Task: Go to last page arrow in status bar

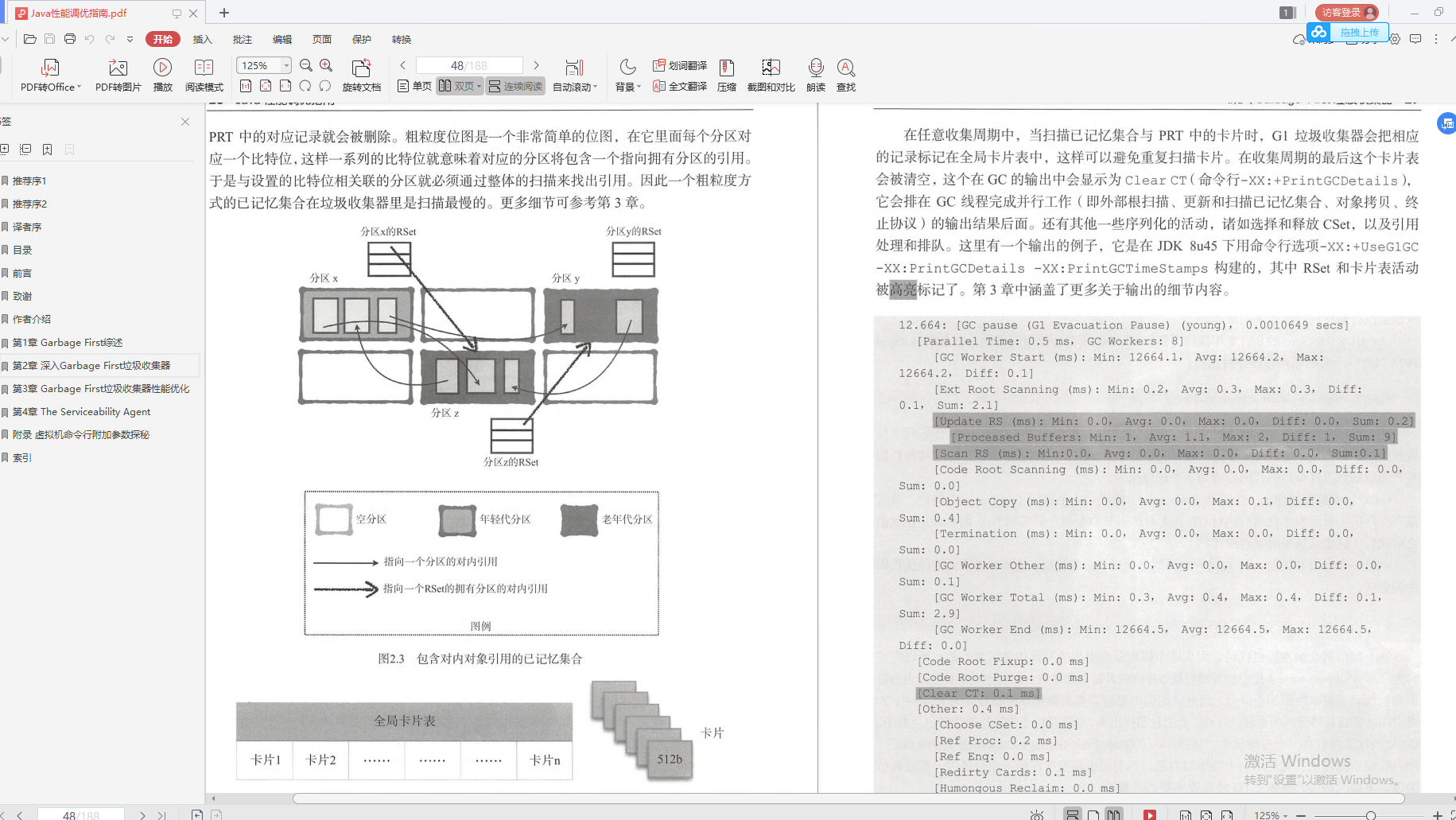Action: coord(161,815)
